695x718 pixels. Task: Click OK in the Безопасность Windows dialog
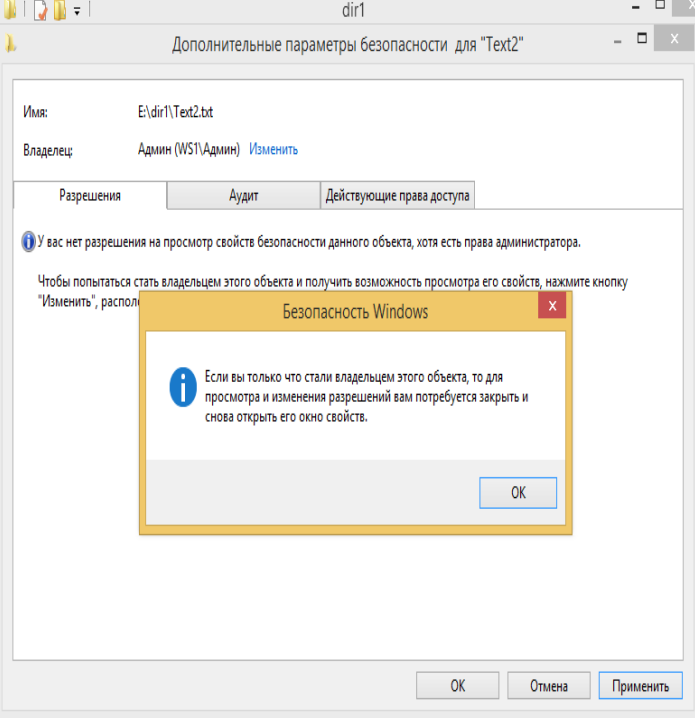(x=518, y=493)
